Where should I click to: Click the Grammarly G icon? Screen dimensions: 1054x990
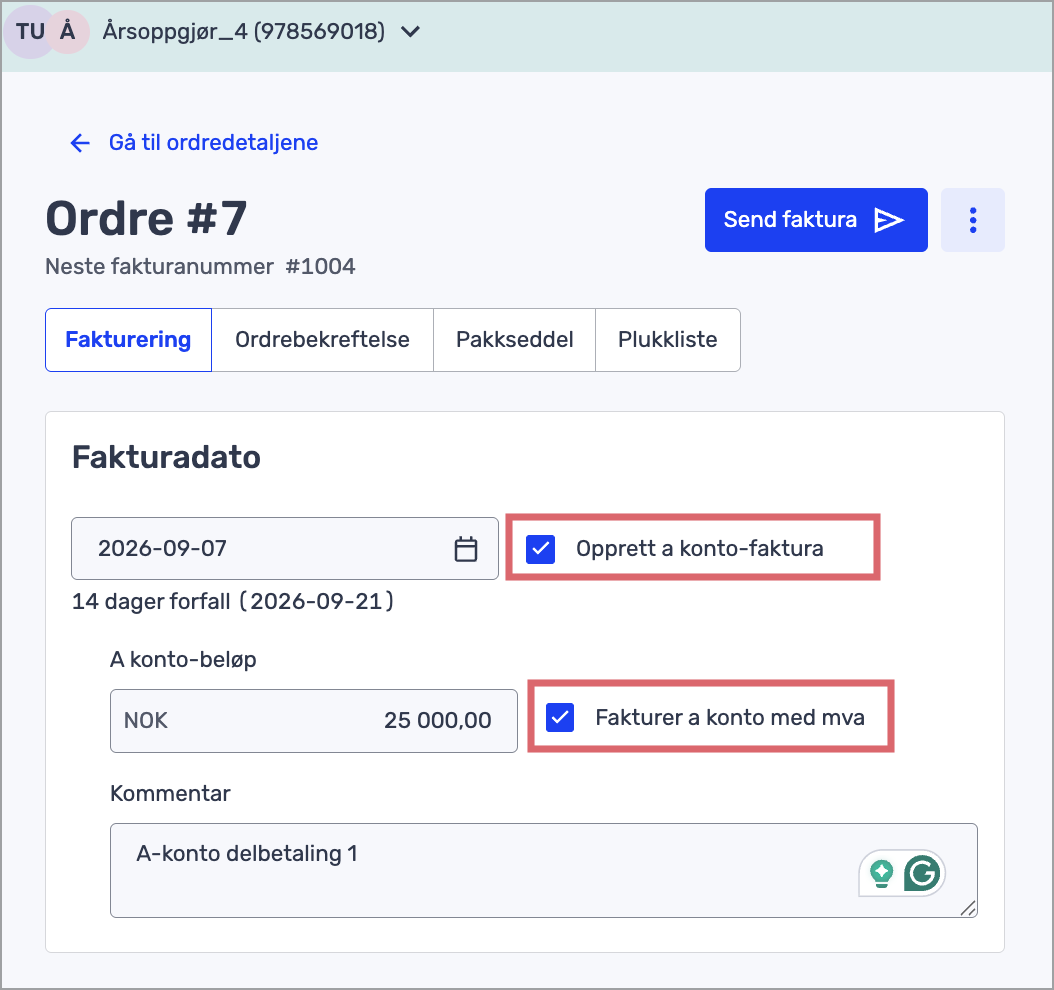coord(922,873)
